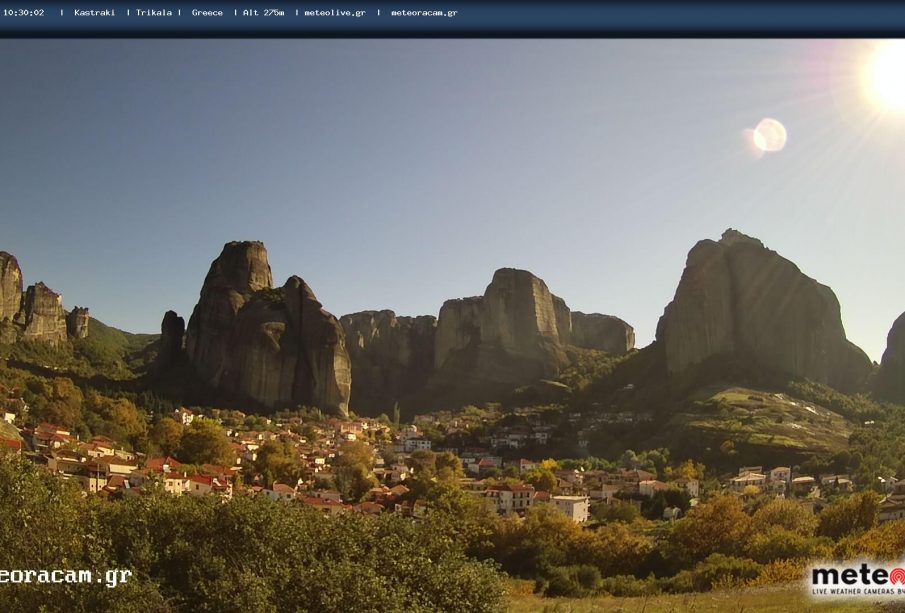Open the meteoracam.gr link in header
The height and width of the screenshot is (613, 905).
click(423, 13)
